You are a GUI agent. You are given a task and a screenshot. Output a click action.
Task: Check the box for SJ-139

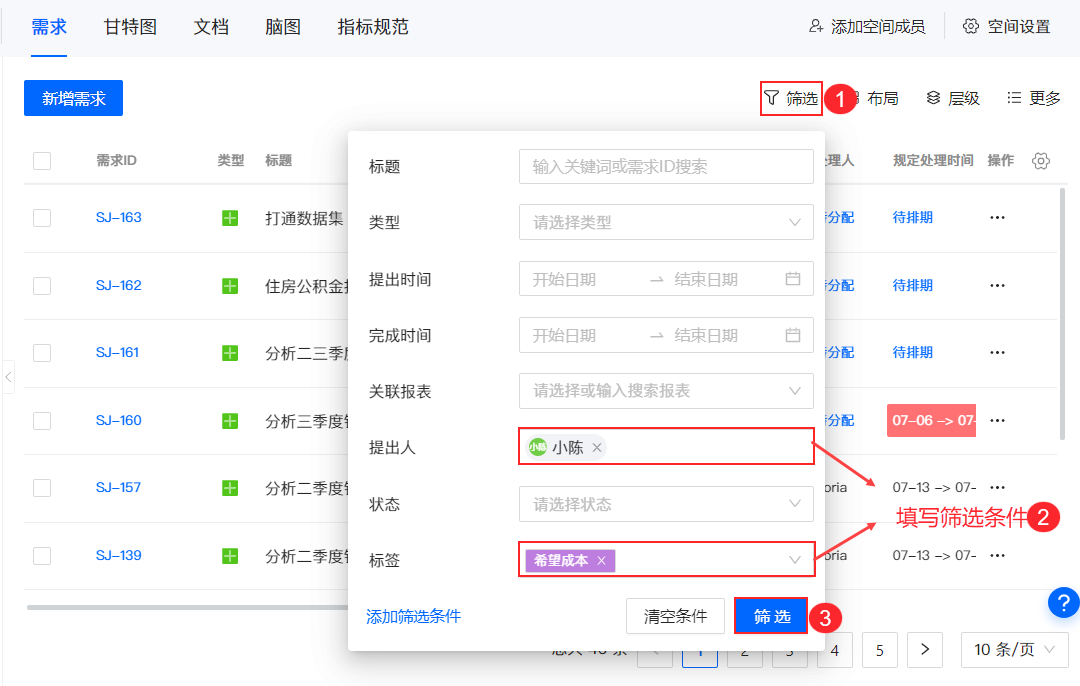point(42,556)
